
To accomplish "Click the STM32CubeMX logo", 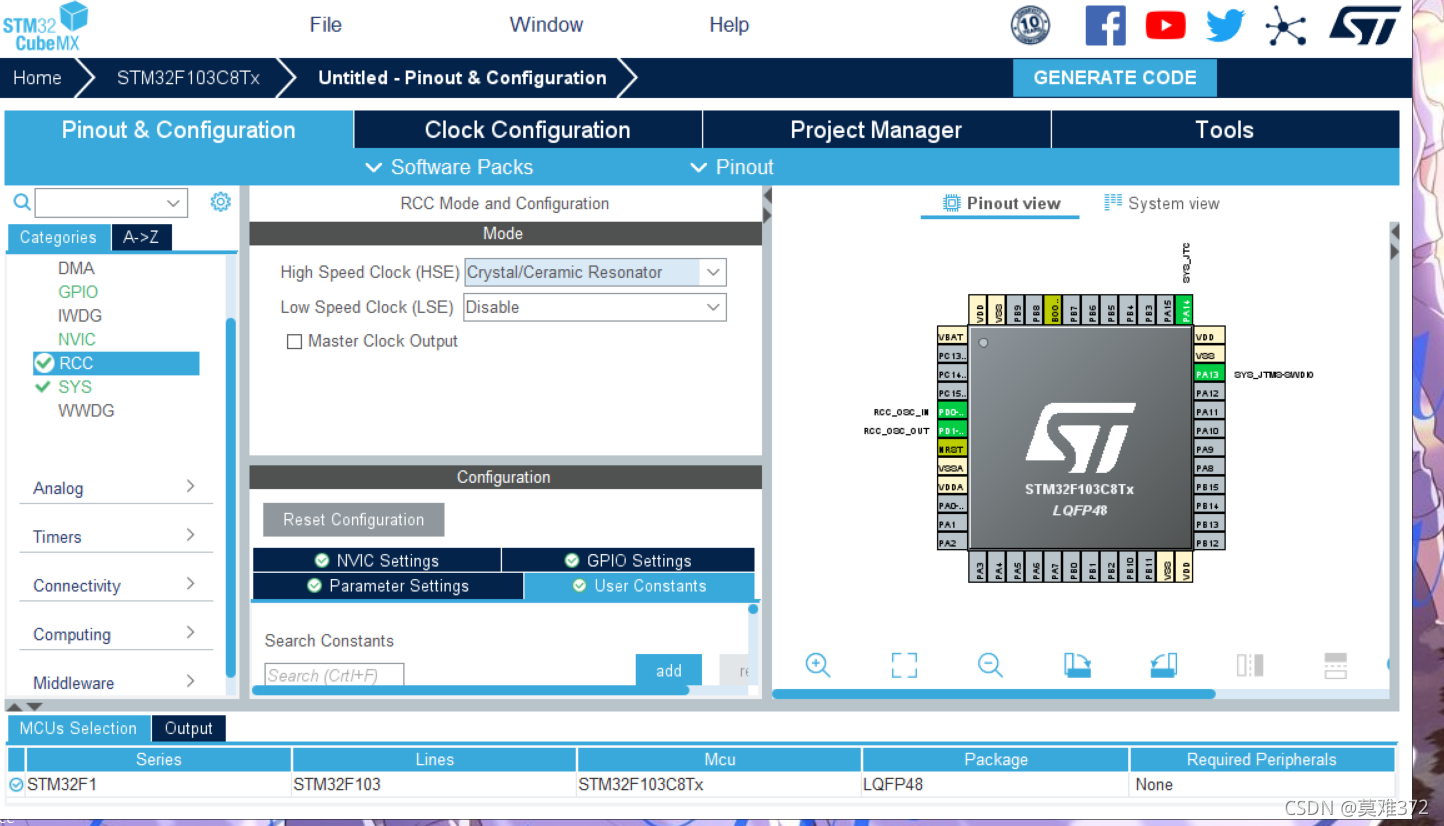I will click(45, 27).
